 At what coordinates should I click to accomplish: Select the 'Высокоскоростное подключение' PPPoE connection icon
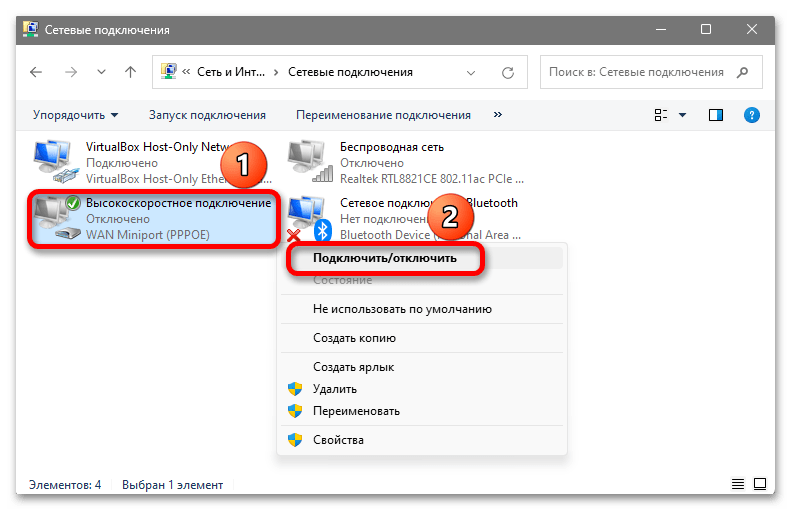[56, 218]
